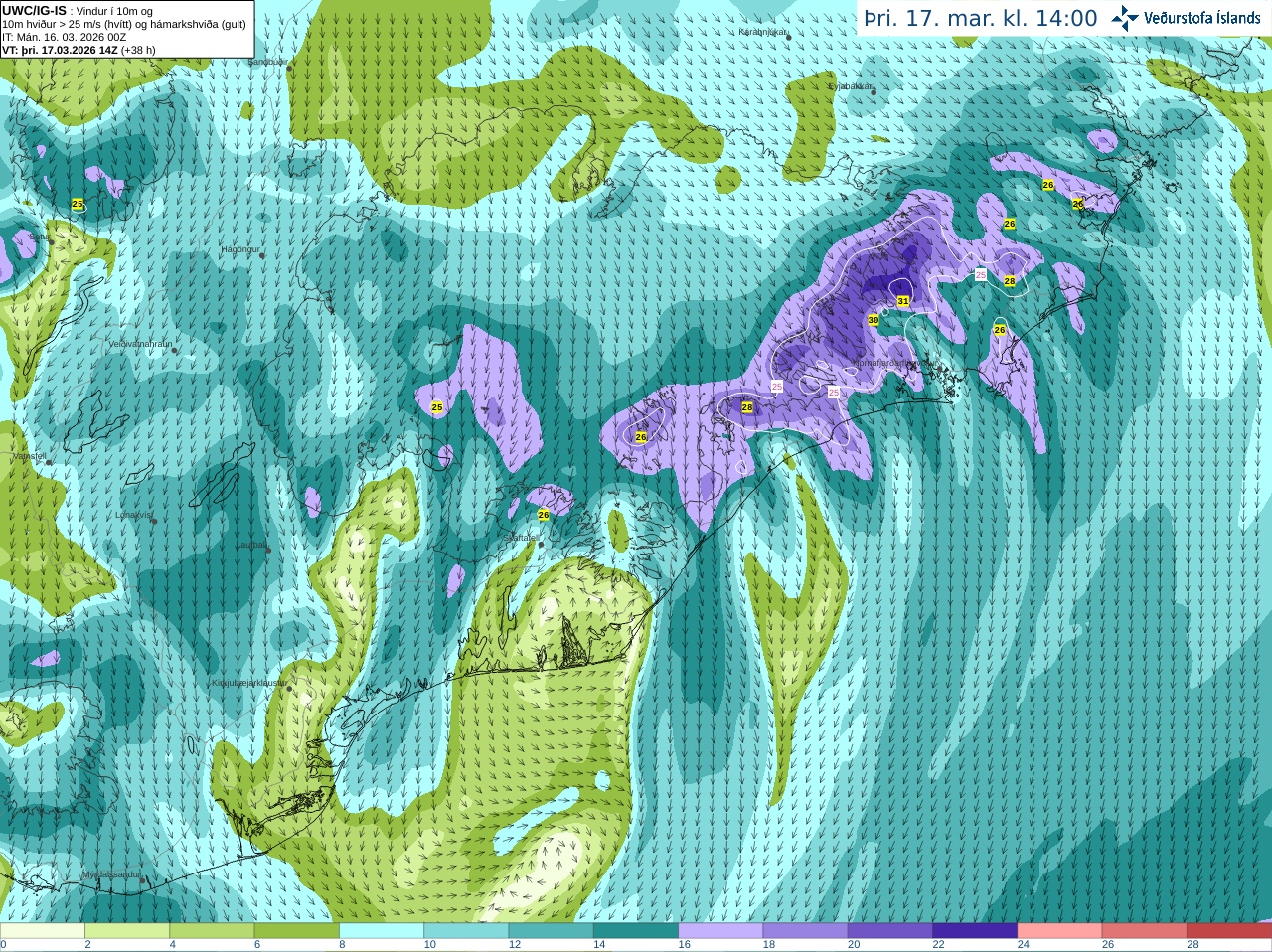Click the 6–8 m/s olive legend swatch
This screenshot has height=952, width=1272.
click(x=297, y=931)
